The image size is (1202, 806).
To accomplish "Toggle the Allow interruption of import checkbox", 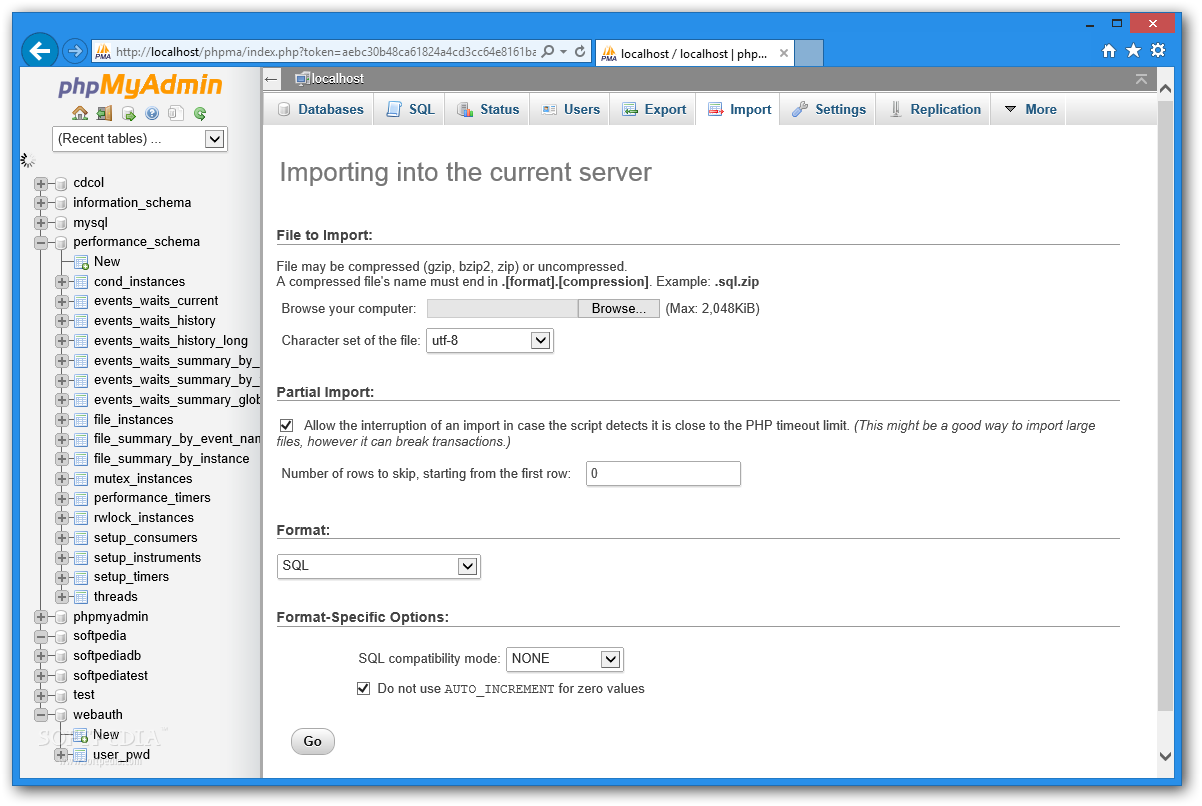I will 287,425.
